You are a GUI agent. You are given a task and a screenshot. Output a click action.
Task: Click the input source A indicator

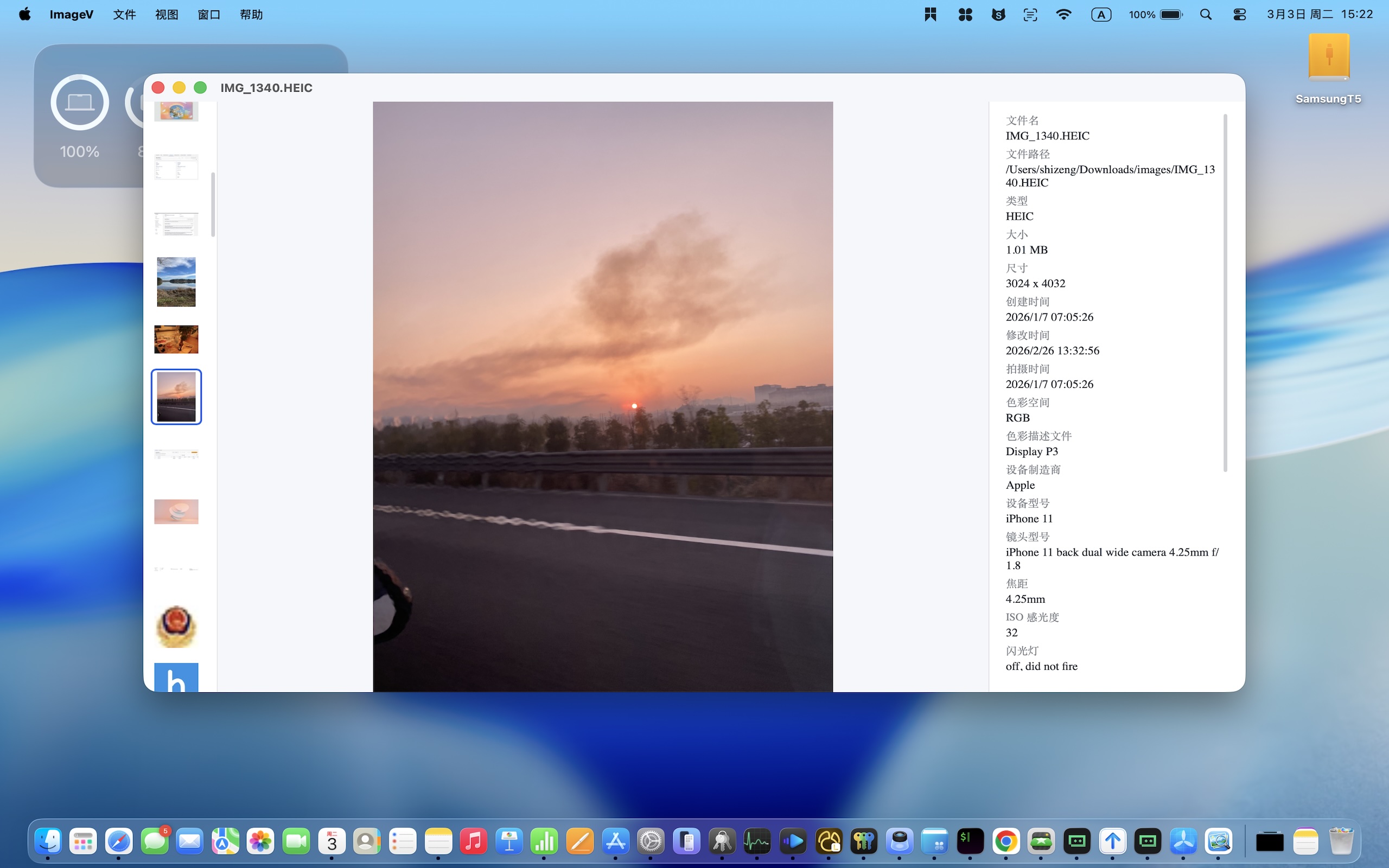pyautogui.click(x=1100, y=14)
